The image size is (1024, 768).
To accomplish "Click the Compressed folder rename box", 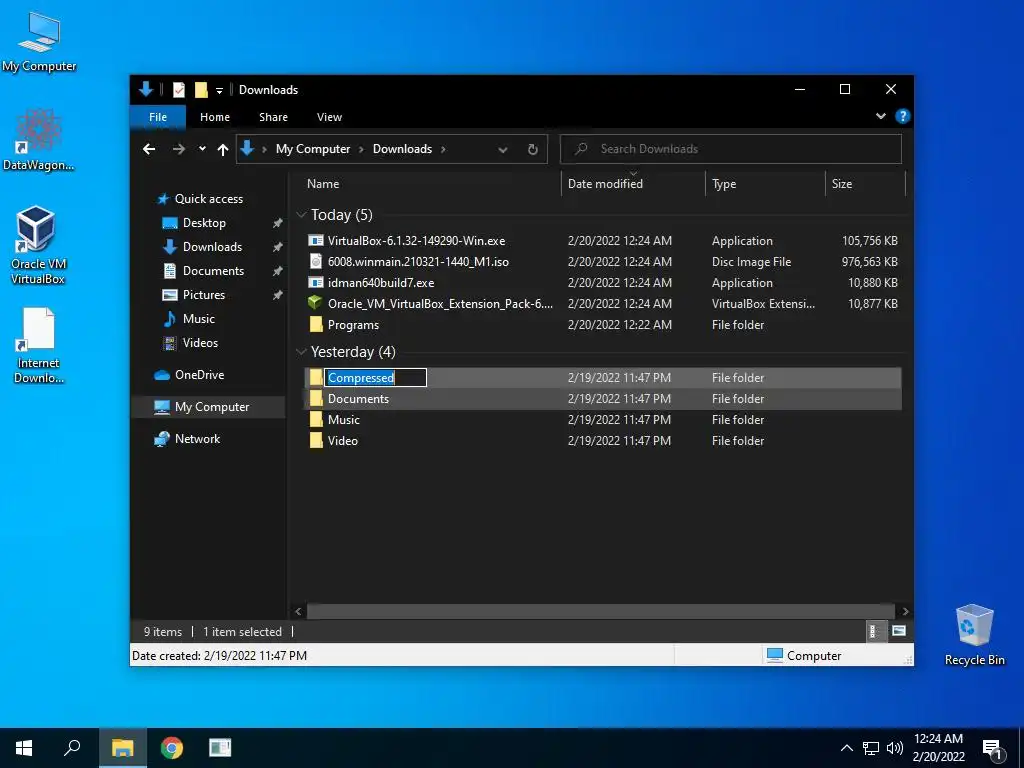I will tap(376, 377).
